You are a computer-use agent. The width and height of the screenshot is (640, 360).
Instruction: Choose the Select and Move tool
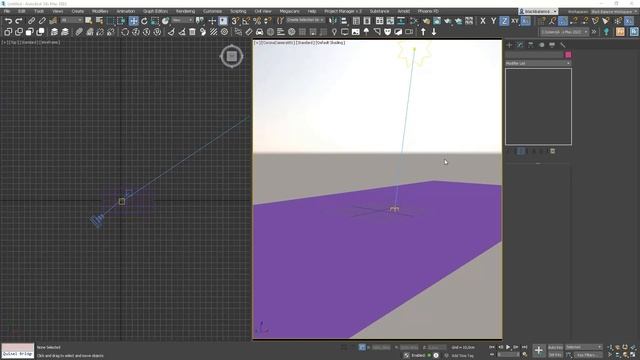click(x=133, y=21)
